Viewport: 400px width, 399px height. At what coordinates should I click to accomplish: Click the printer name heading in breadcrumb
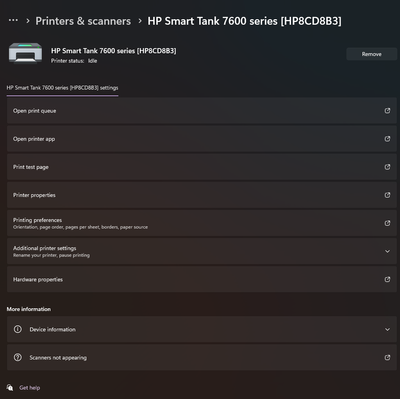[x=244, y=21]
